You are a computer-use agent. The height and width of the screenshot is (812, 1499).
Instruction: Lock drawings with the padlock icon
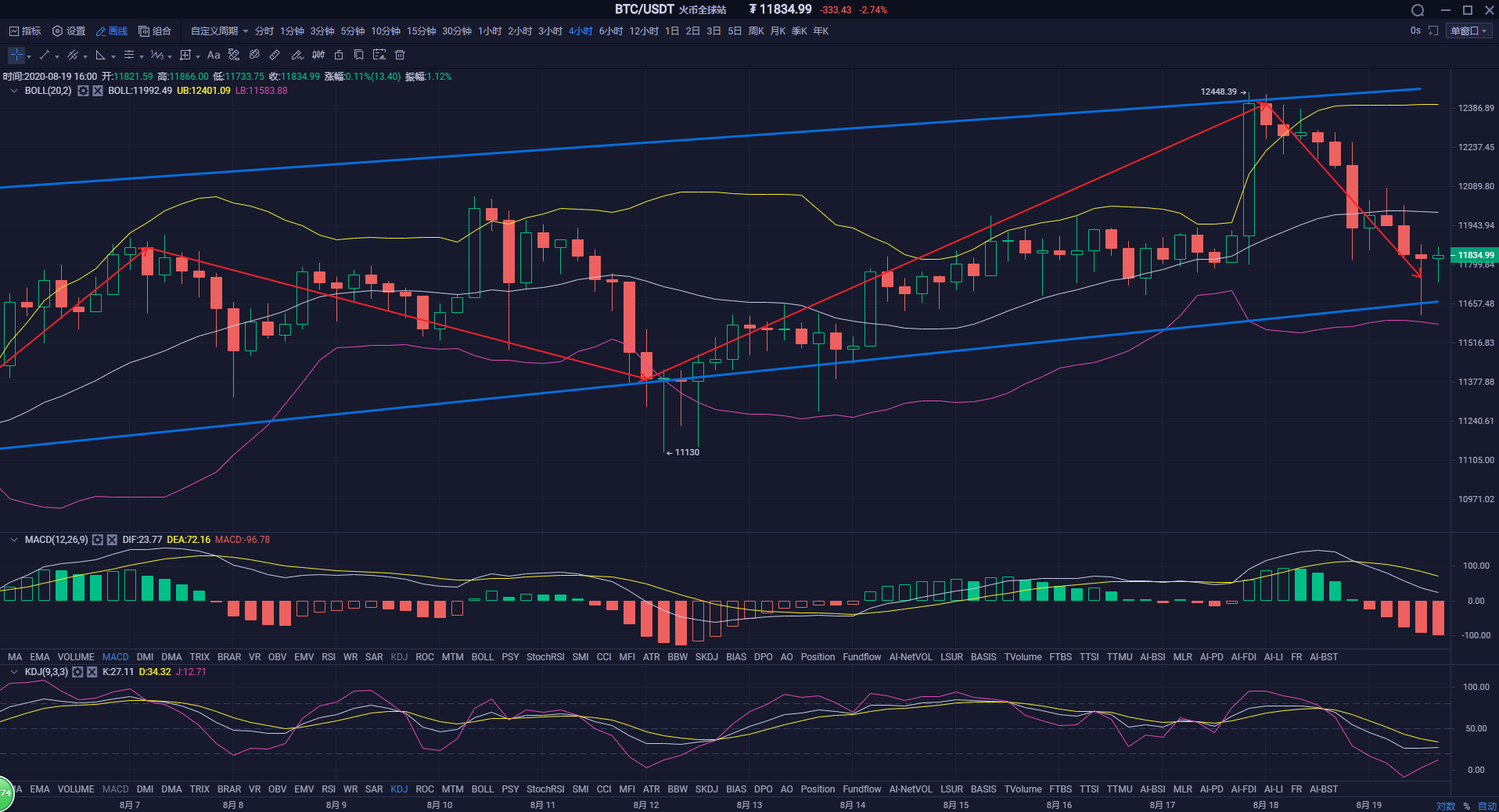point(339,55)
